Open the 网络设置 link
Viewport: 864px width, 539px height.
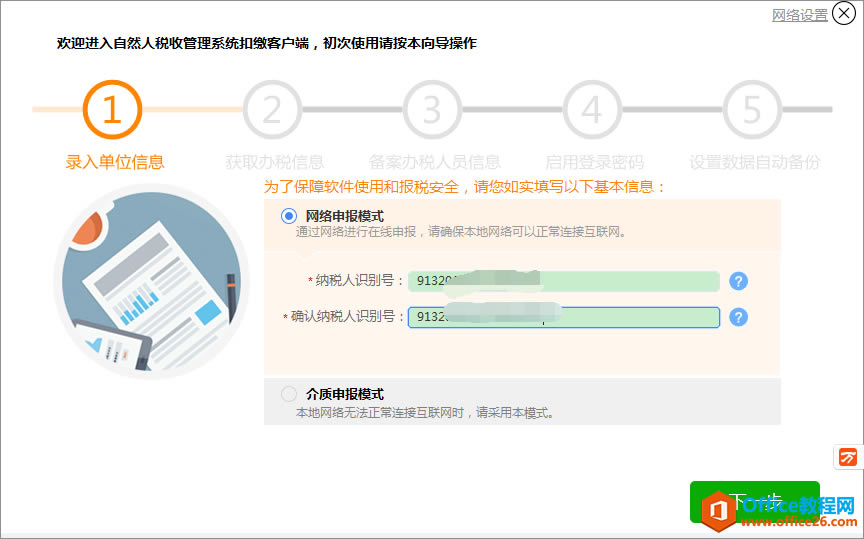[799, 15]
